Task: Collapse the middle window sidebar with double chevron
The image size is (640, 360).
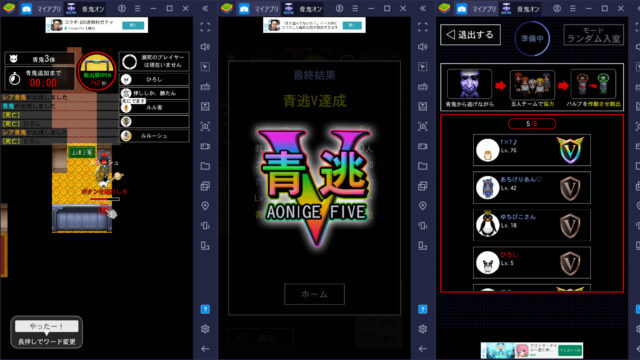Action: pyautogui.click(x=423, y=9)
